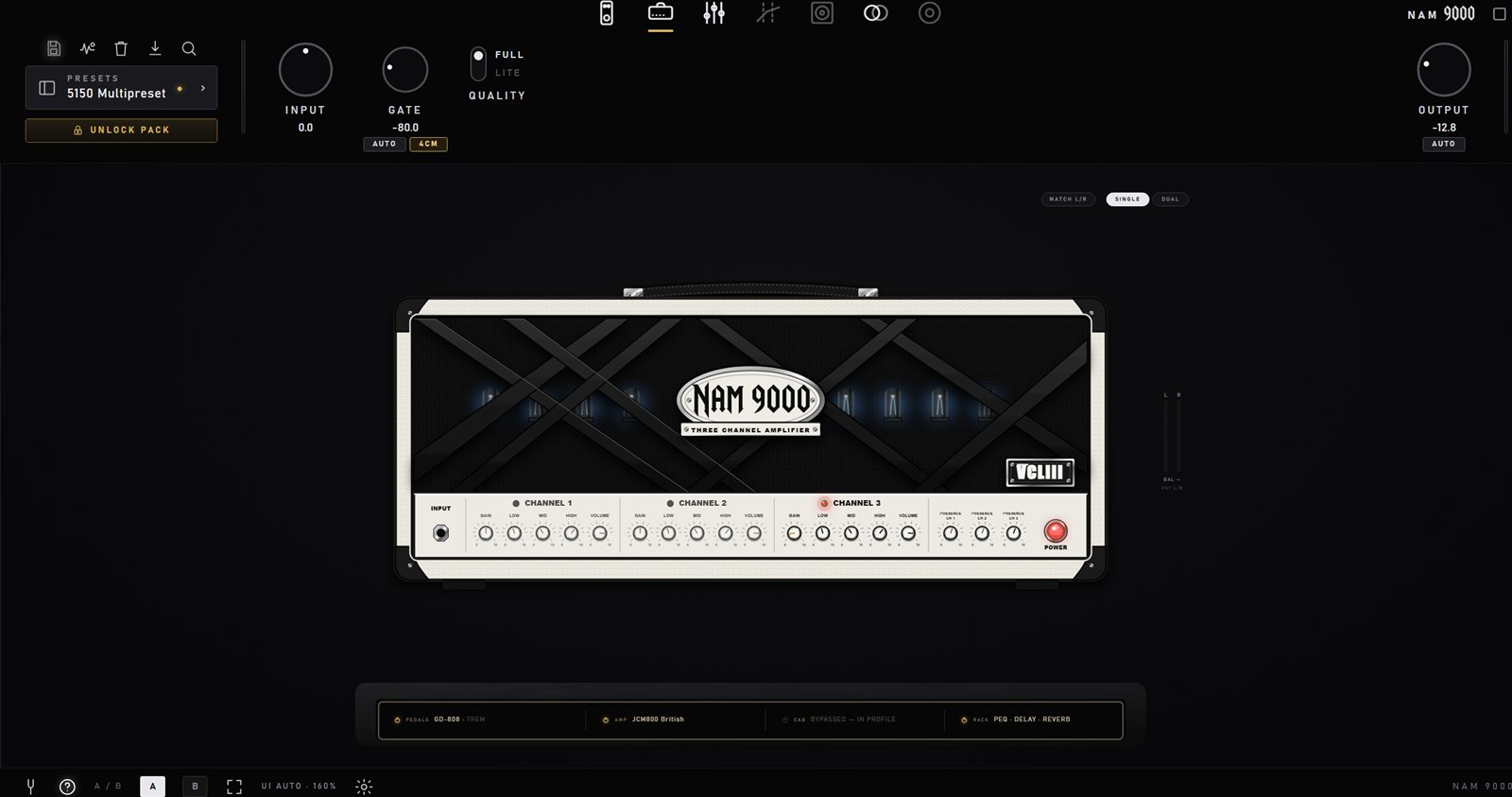Search presets with the magnifier icon
Screen dimensions: 1512x797
189,48
